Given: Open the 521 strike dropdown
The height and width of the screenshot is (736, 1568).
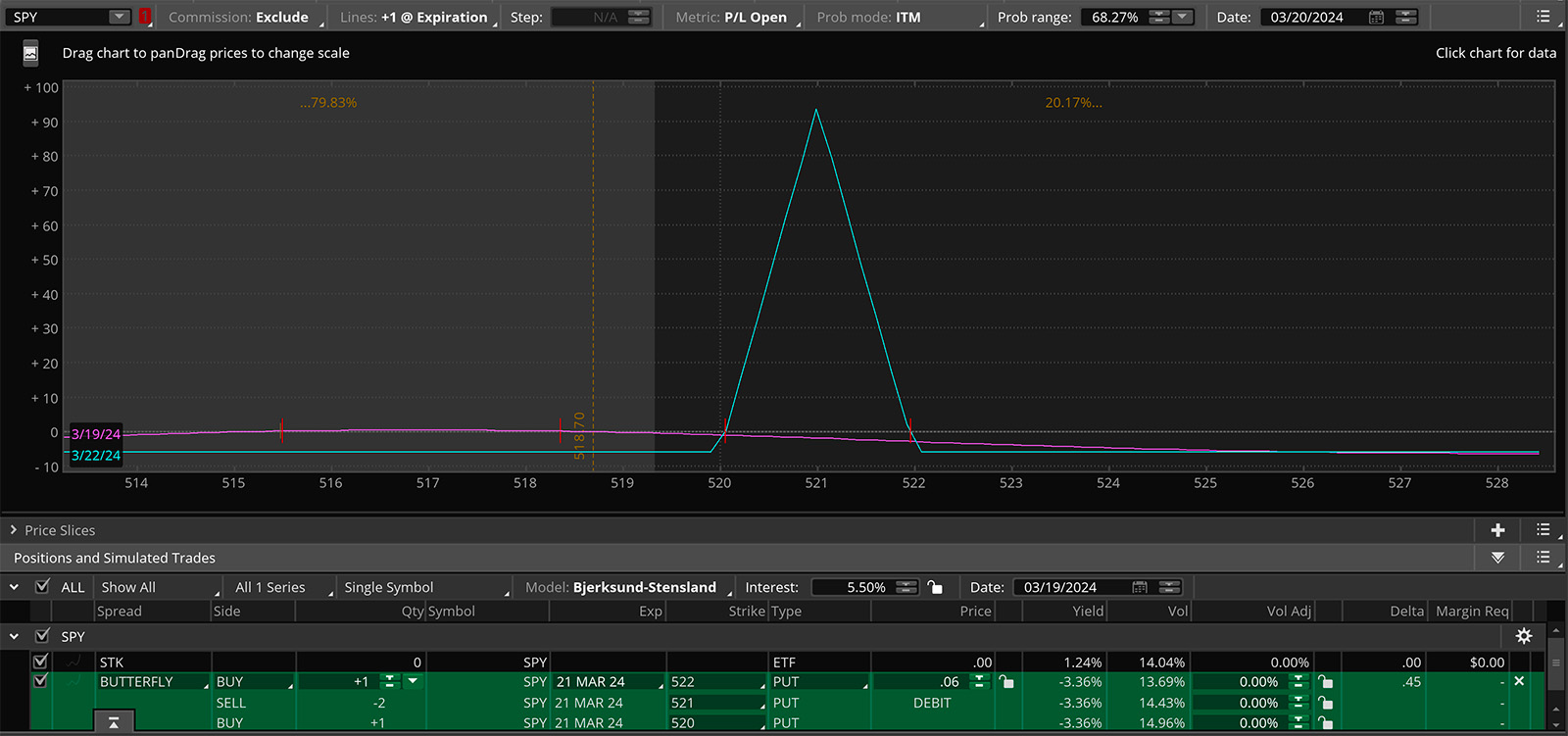Looking at the screenshot, I should (x=717, y=703).
